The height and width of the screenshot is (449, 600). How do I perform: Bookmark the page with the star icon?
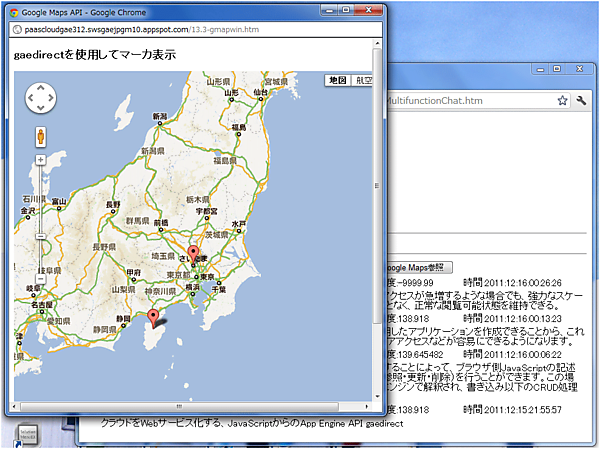(563, 101)
